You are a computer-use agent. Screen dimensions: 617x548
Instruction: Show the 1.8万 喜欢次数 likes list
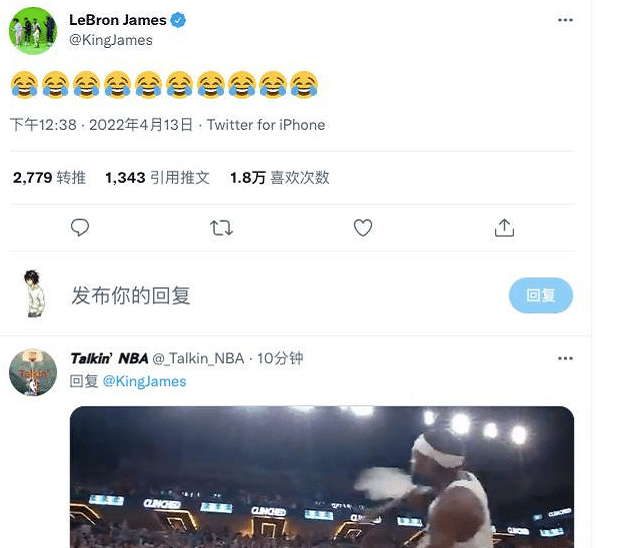coord(279,178)
